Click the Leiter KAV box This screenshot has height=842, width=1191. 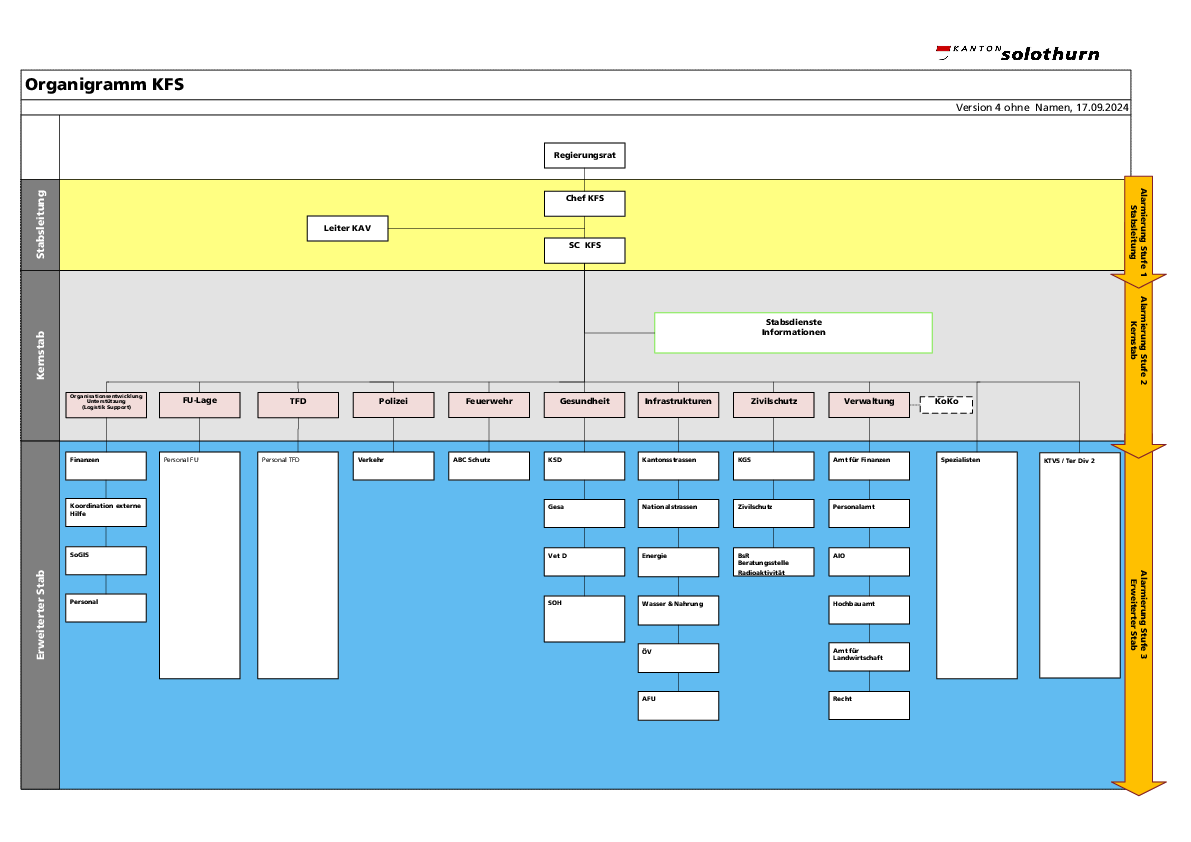point(347,229)
